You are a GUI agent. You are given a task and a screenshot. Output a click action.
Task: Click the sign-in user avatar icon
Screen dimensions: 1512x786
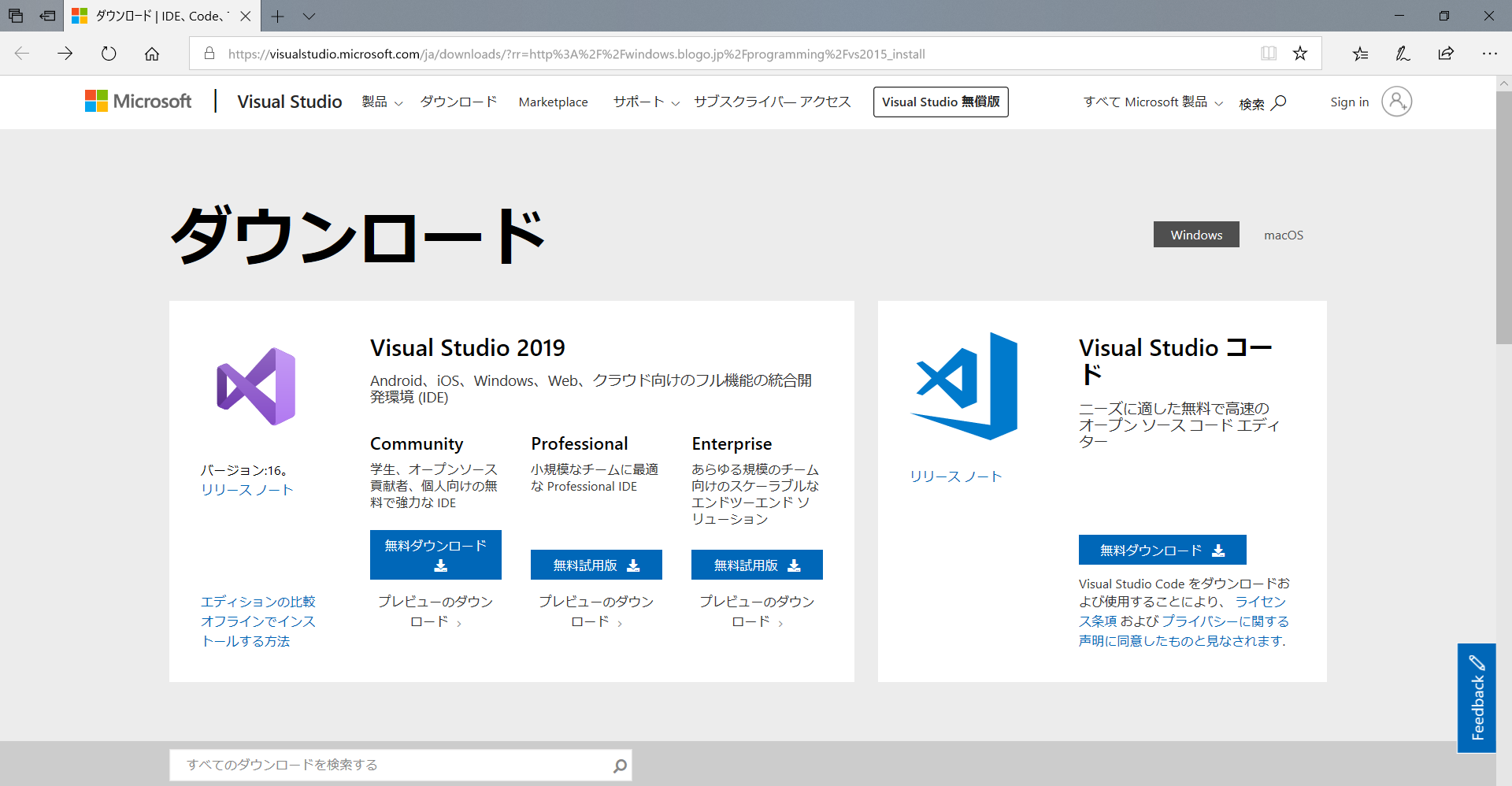pyautogui.click(x=1396, y=102)
